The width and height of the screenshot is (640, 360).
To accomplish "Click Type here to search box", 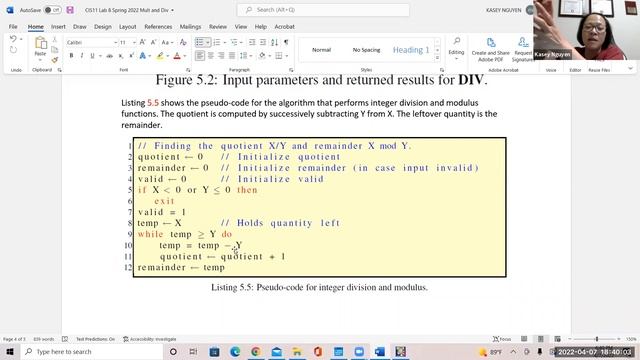I will (x=92, y=351).
